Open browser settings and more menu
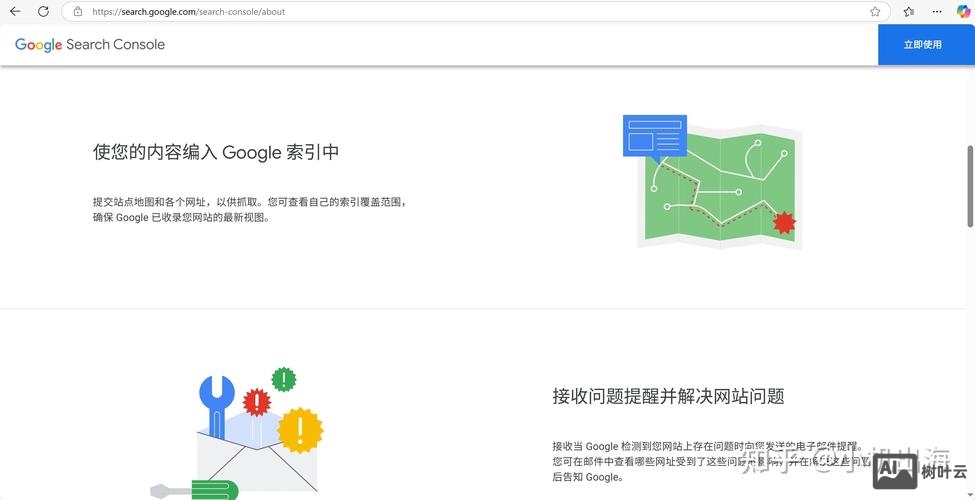This screenshot has height=500, width=975. [936, 11]
